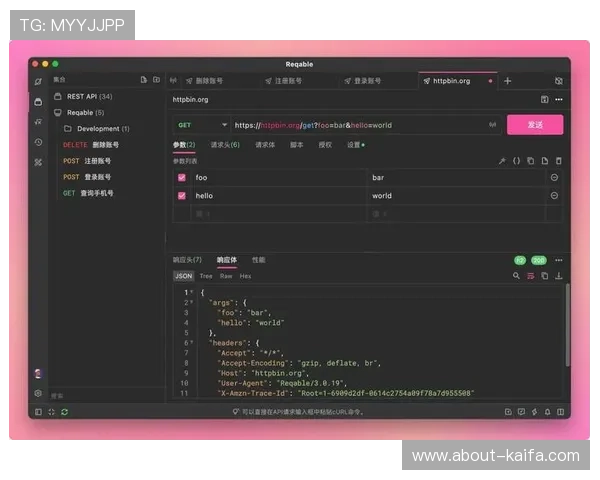Open settings gear at bottom of sidebar
Screen dimensions: 600x480
(x=38, y=393)
